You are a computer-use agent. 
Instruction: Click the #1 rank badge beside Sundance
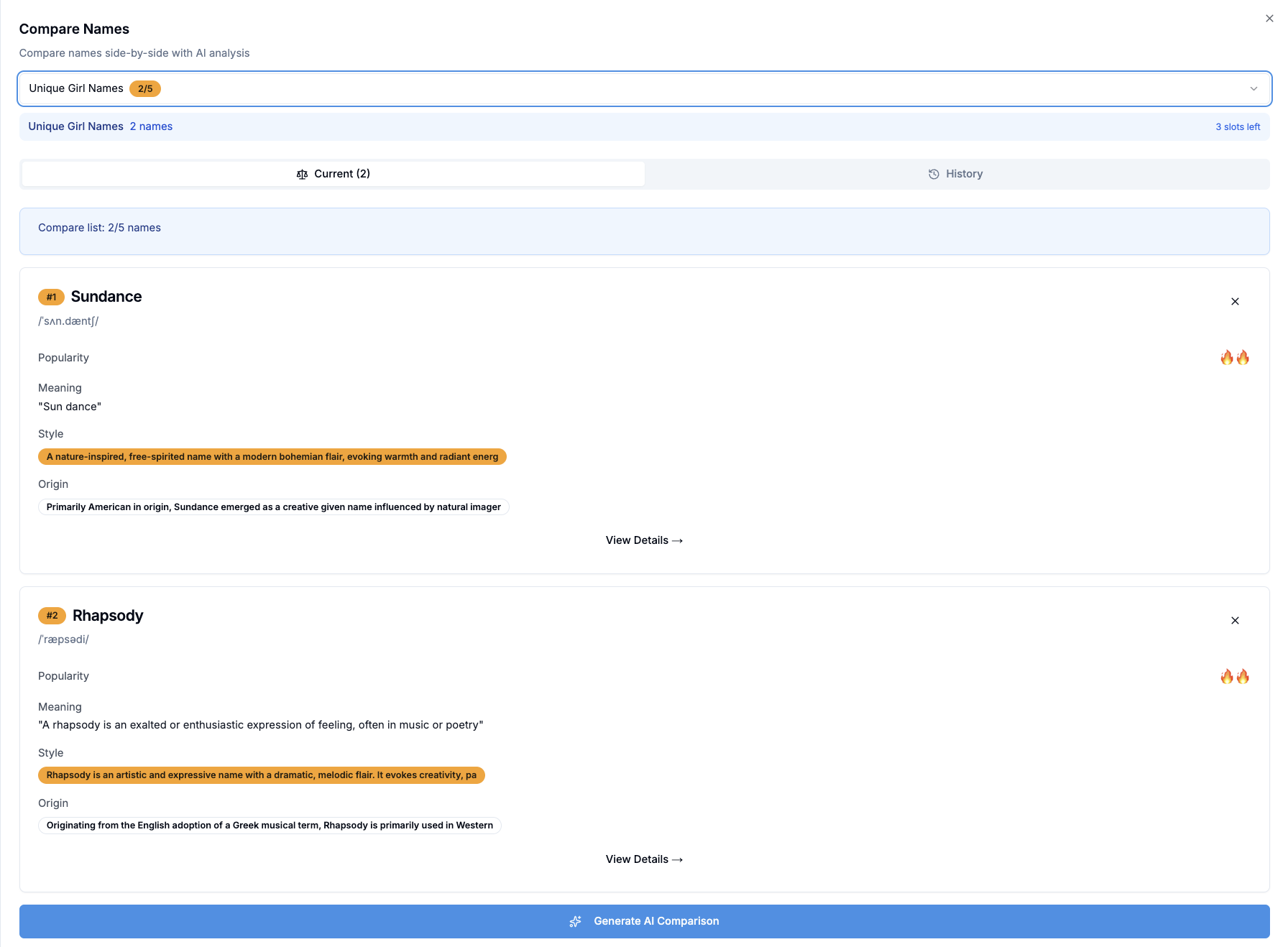pyautogui.click(x=50, y=296)
